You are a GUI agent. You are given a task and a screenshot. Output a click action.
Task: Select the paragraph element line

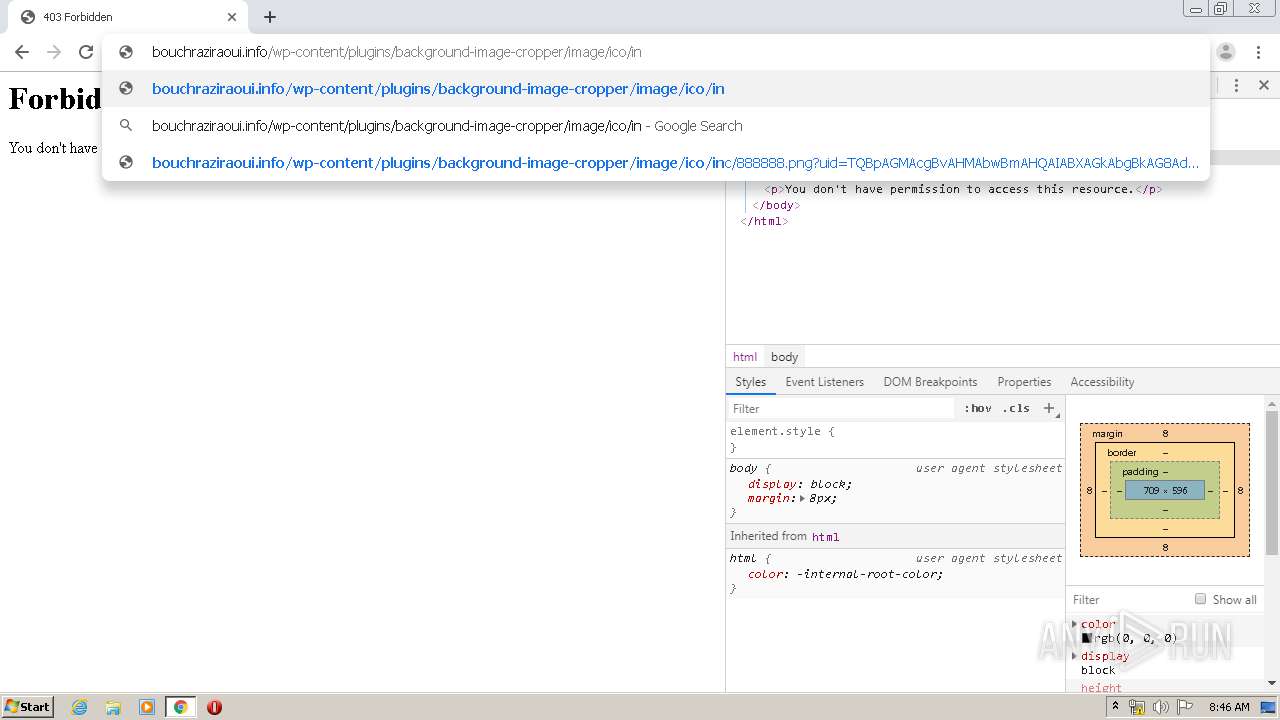point(963,189)
